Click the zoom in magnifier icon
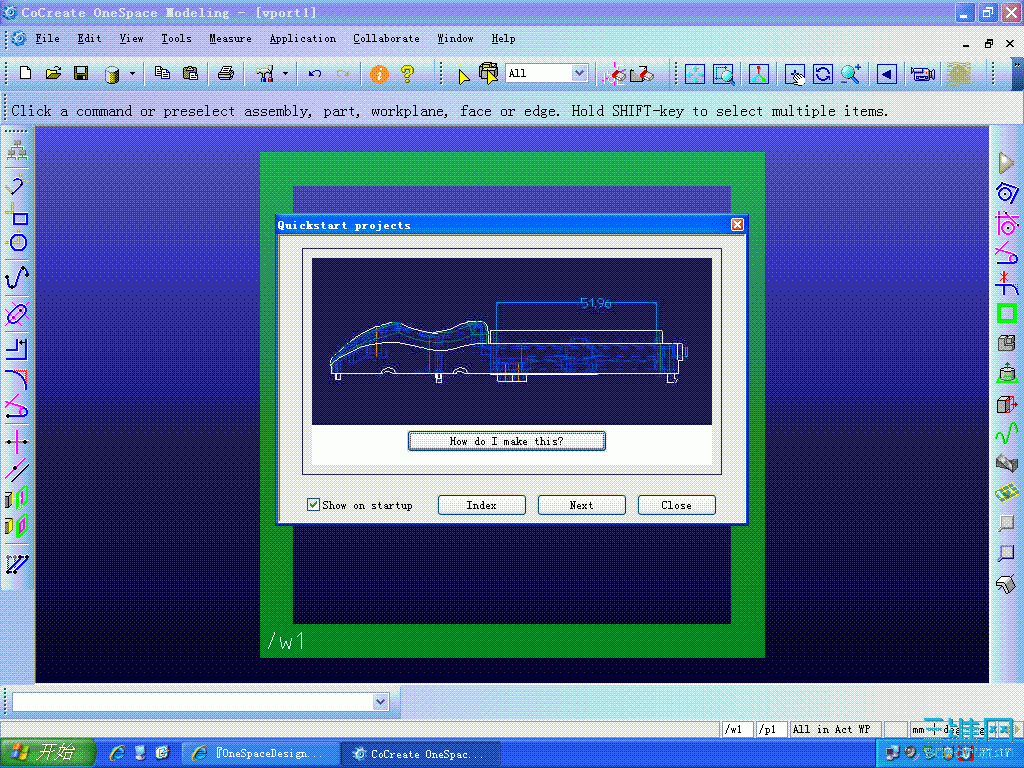This screenshot has width=1024, height=768. pyautogui.click(x=851, y=74)
